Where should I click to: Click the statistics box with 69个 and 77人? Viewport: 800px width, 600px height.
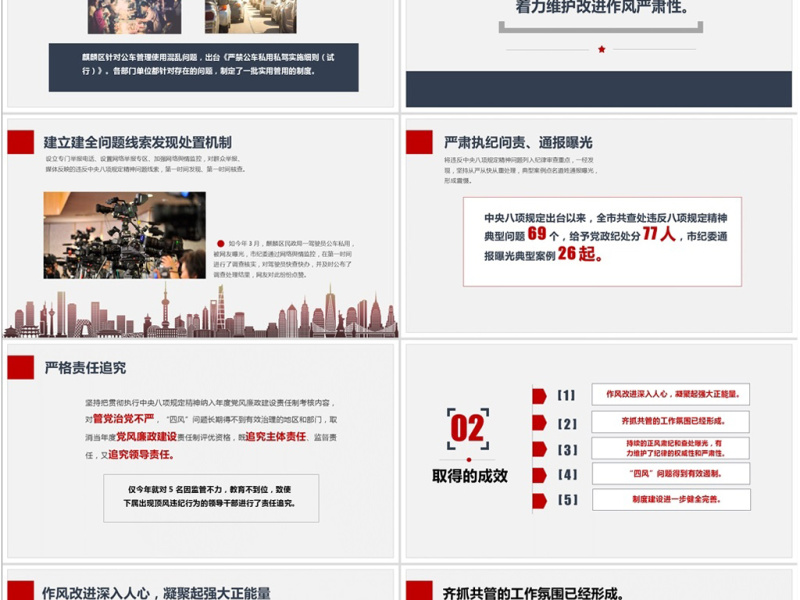602,241
